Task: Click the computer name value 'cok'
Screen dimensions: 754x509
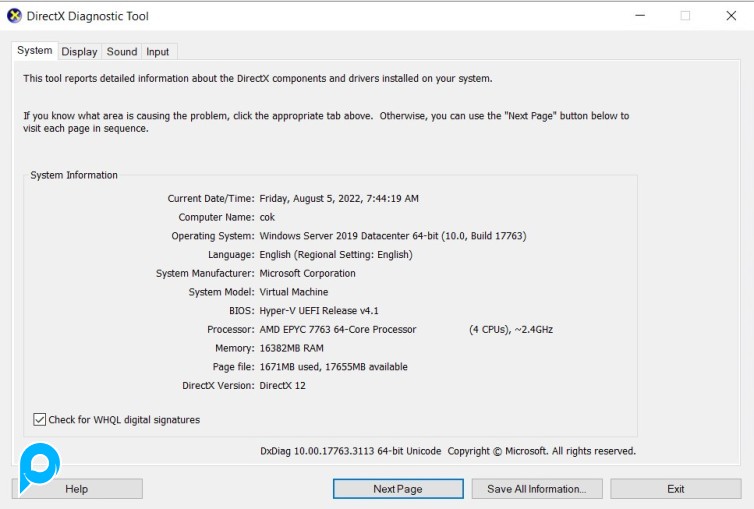Action: 267,217
